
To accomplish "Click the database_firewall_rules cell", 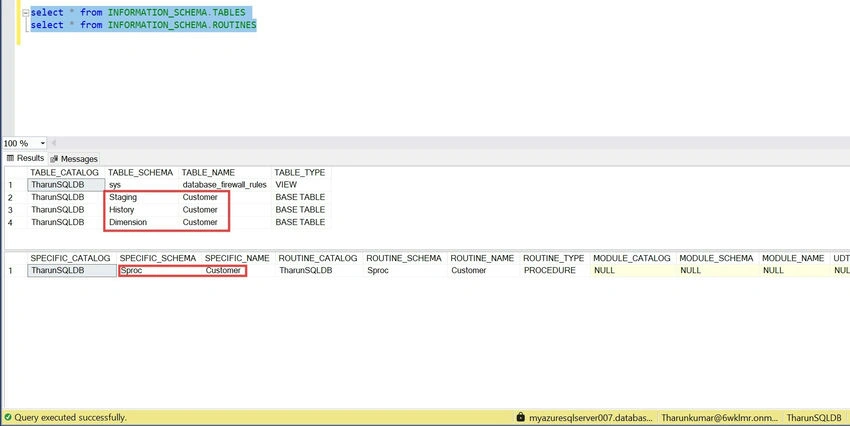I will 224,185.
